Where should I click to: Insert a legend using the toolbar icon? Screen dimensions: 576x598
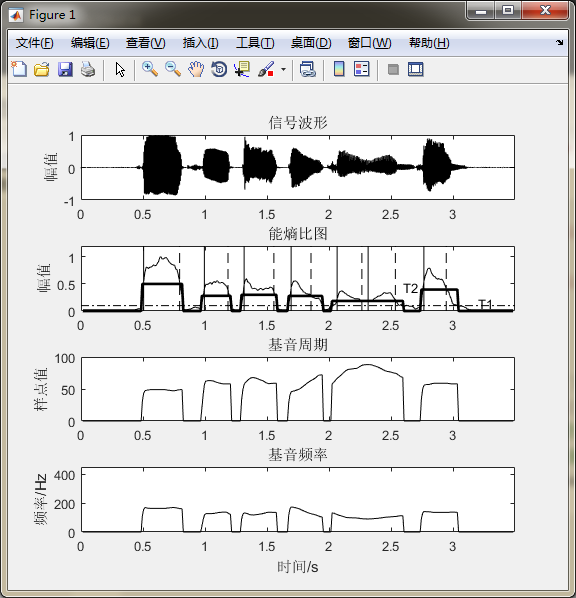[x=362, y=70]
